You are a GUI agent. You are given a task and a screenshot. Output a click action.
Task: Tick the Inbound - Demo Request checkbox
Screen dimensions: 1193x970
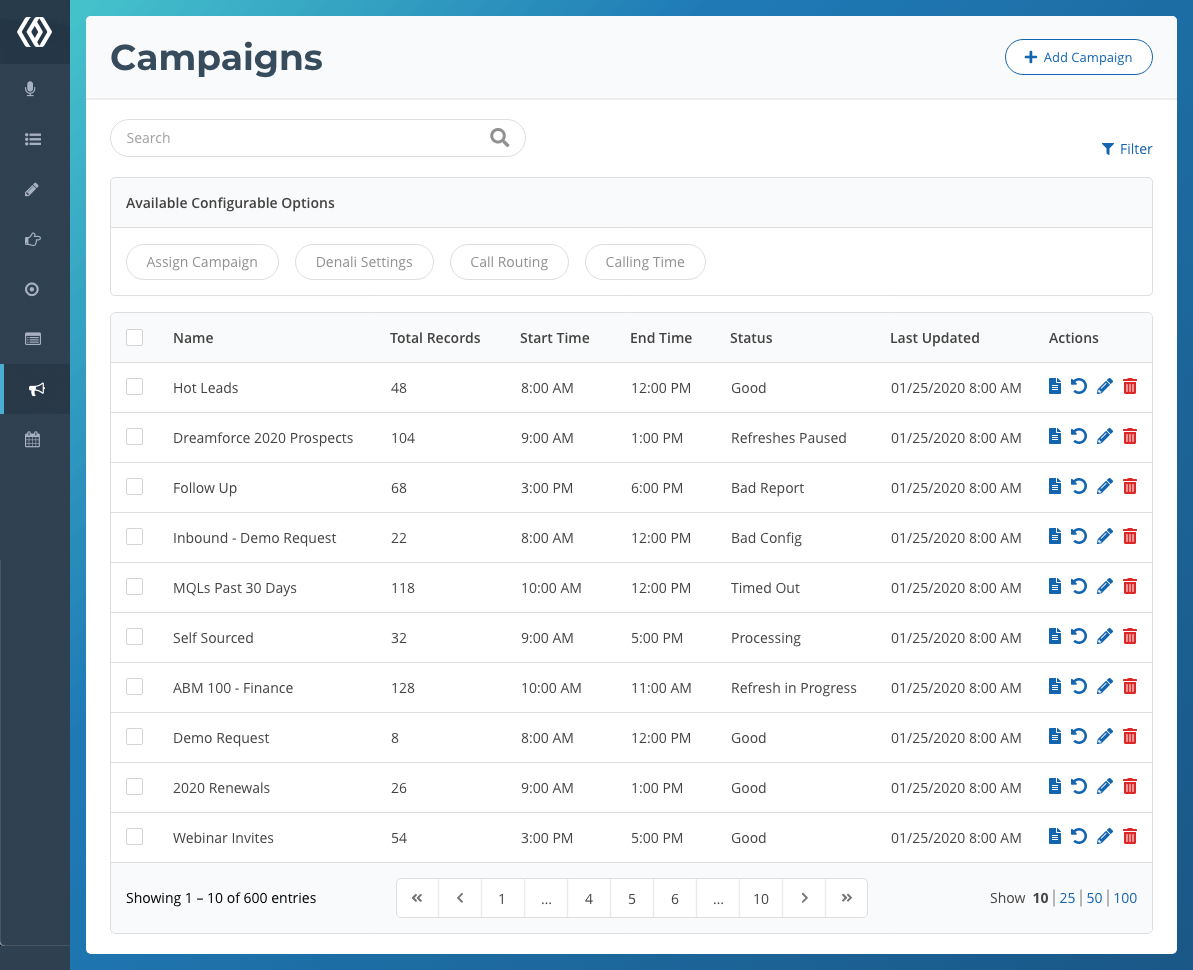tap(135, 537)
